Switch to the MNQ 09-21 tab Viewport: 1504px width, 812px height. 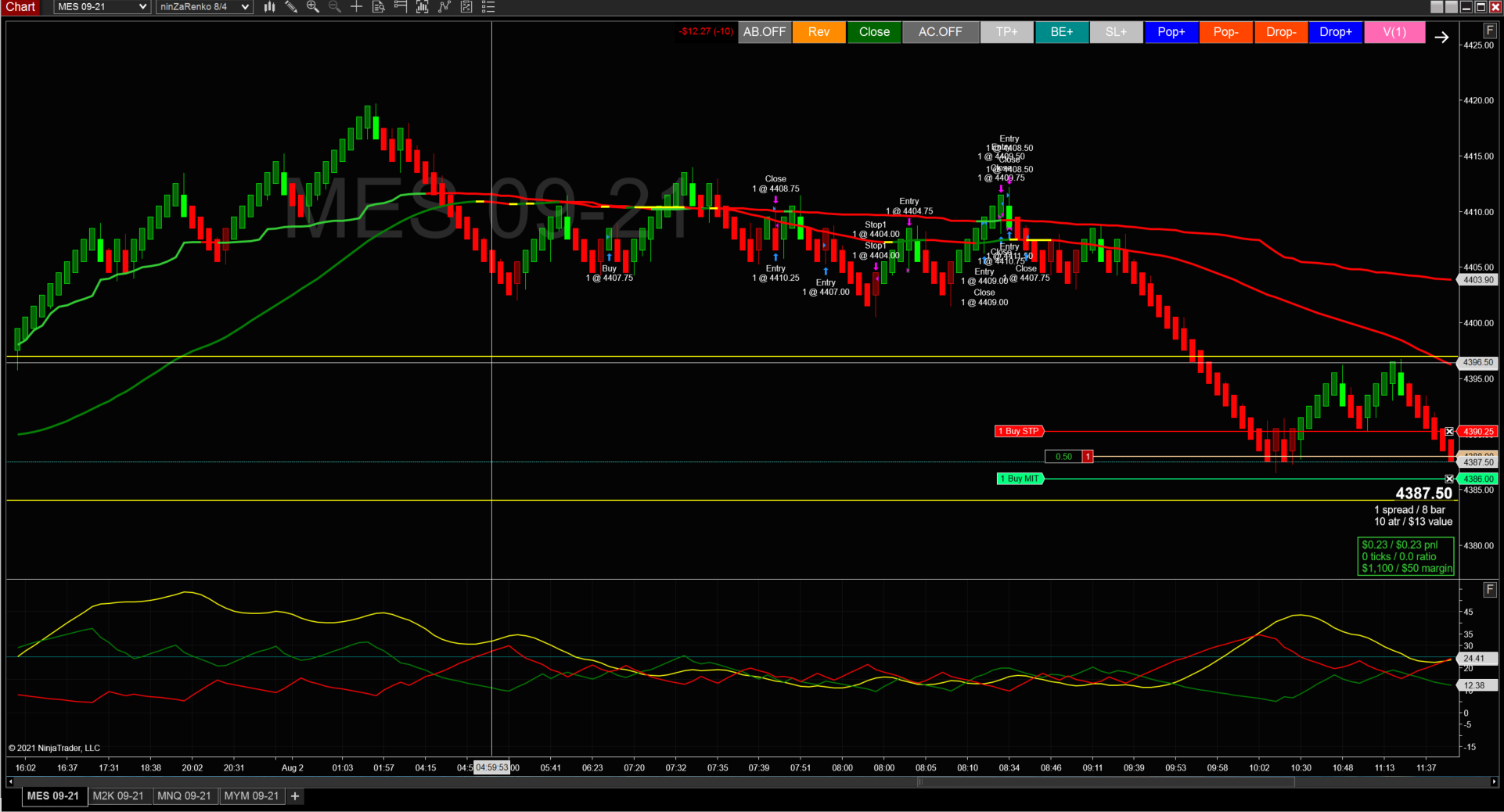(x=185, y=796)
